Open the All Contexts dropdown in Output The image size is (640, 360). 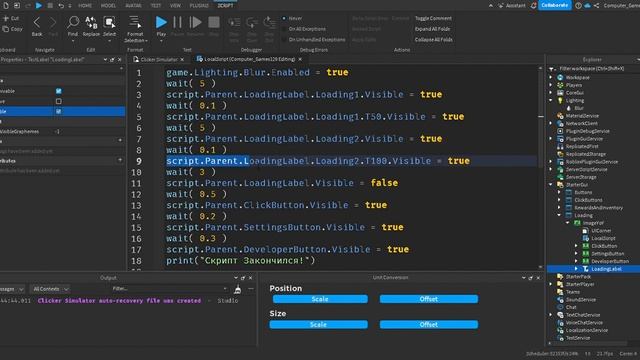coord(50,289)
